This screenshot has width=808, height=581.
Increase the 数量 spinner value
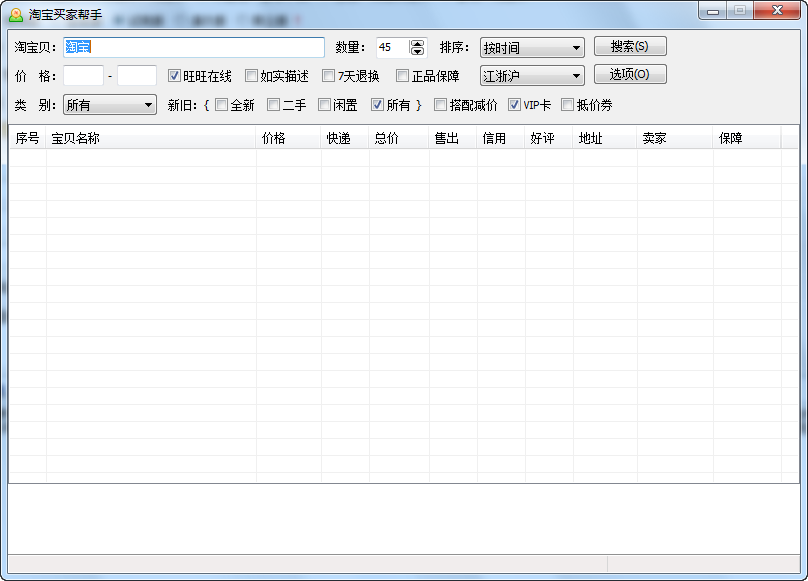pos(417,43)
